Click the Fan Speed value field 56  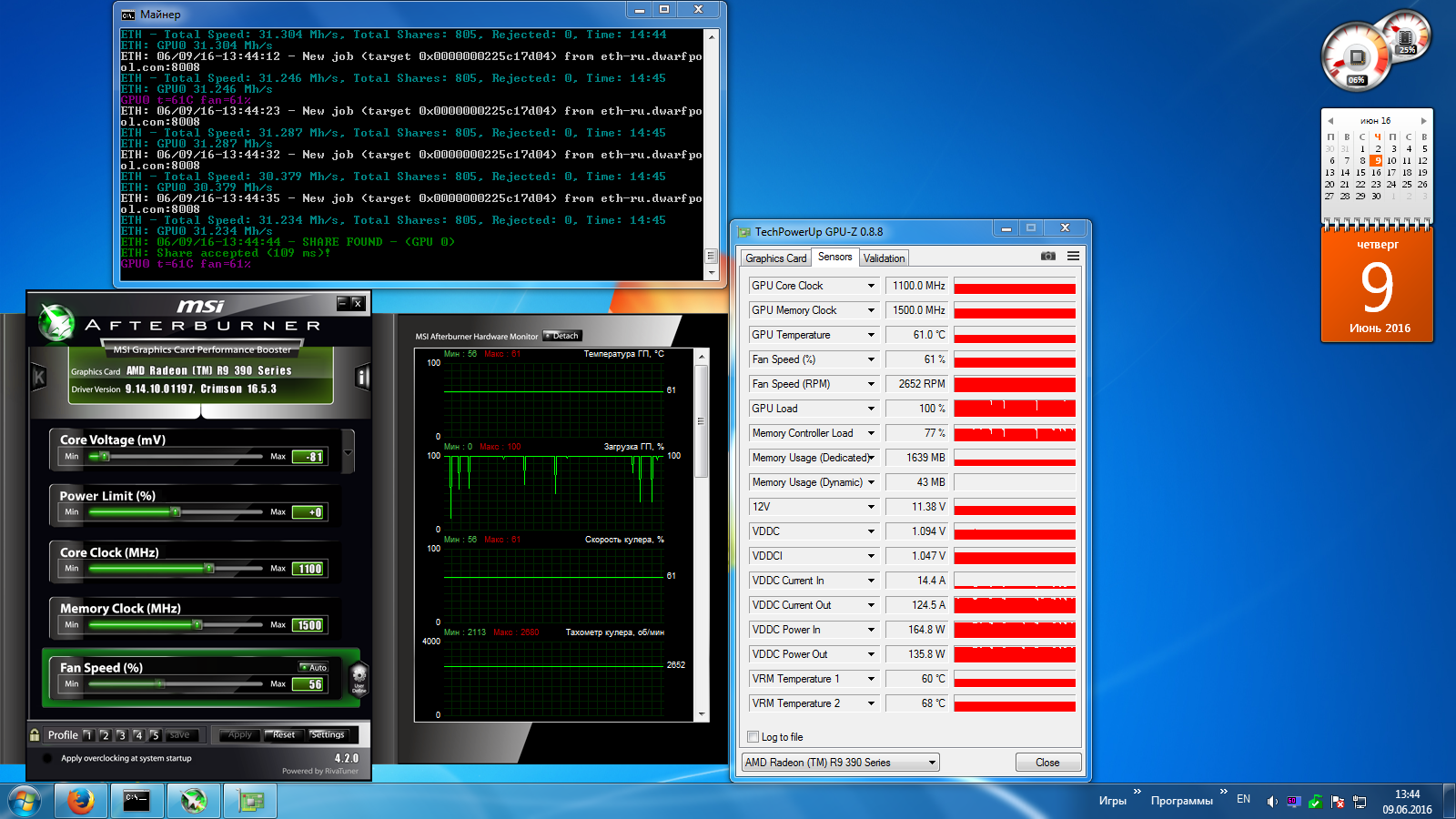tap(308, 684)
